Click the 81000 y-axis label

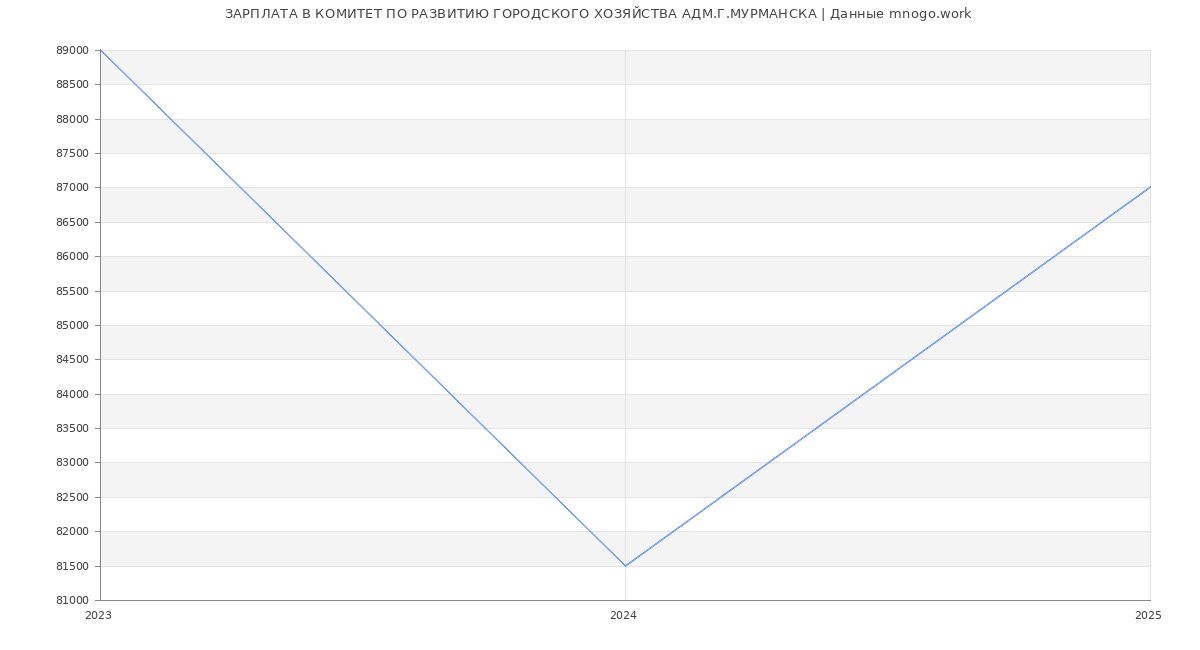pos(72,600)
